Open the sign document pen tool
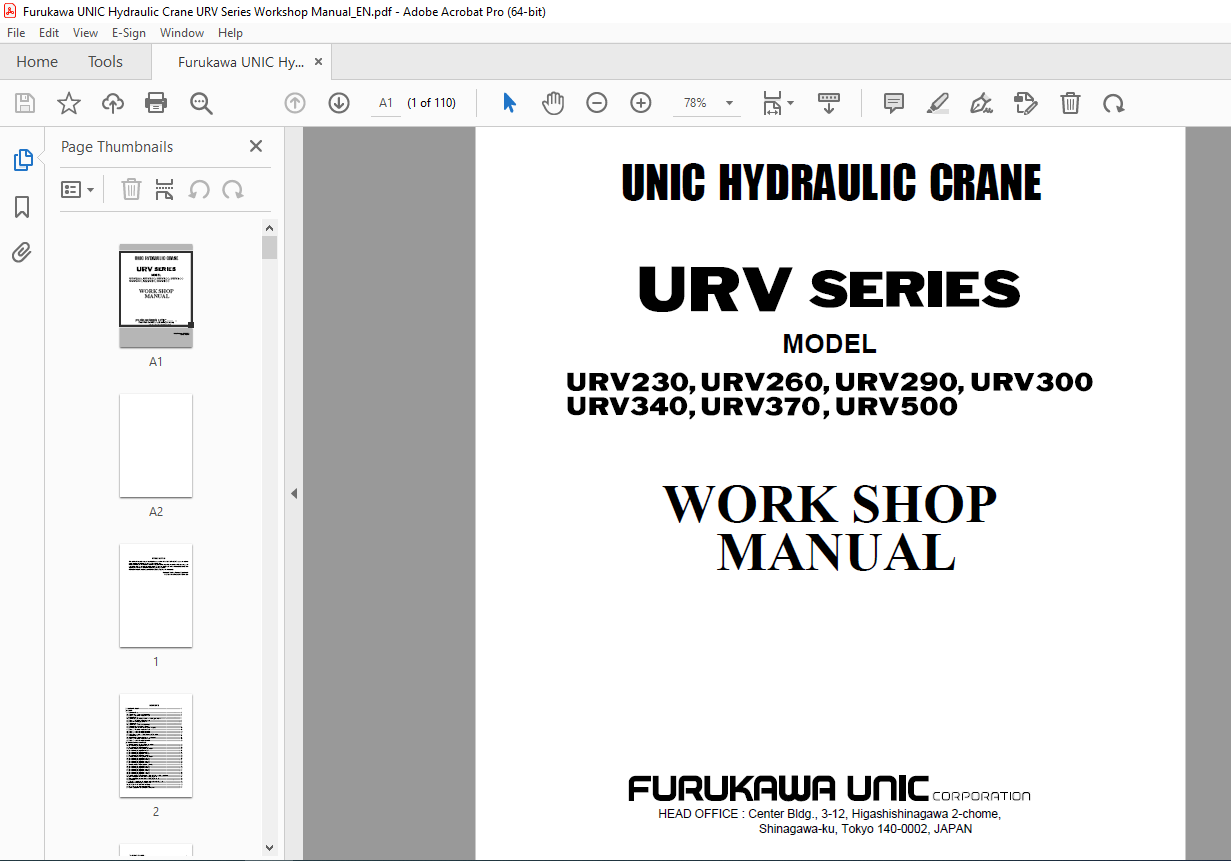This screenshot has width=1231, height=861. pos(982,103)
